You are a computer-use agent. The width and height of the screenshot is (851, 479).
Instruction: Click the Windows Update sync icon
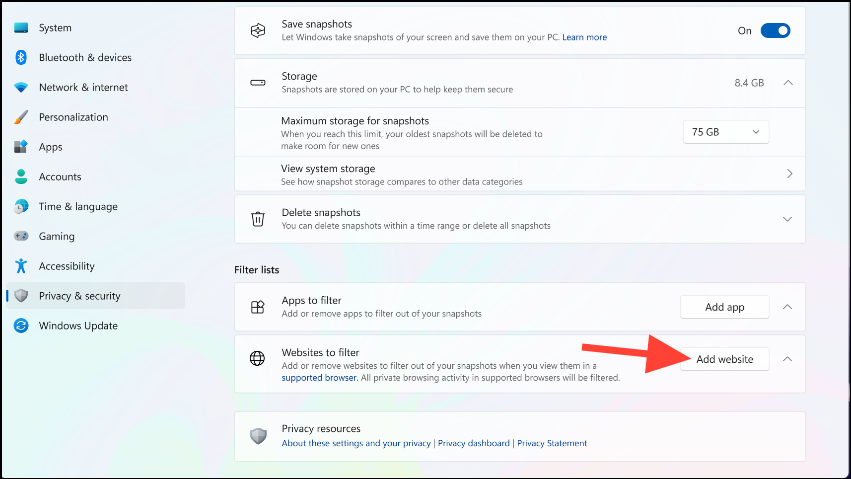(21, 326)
